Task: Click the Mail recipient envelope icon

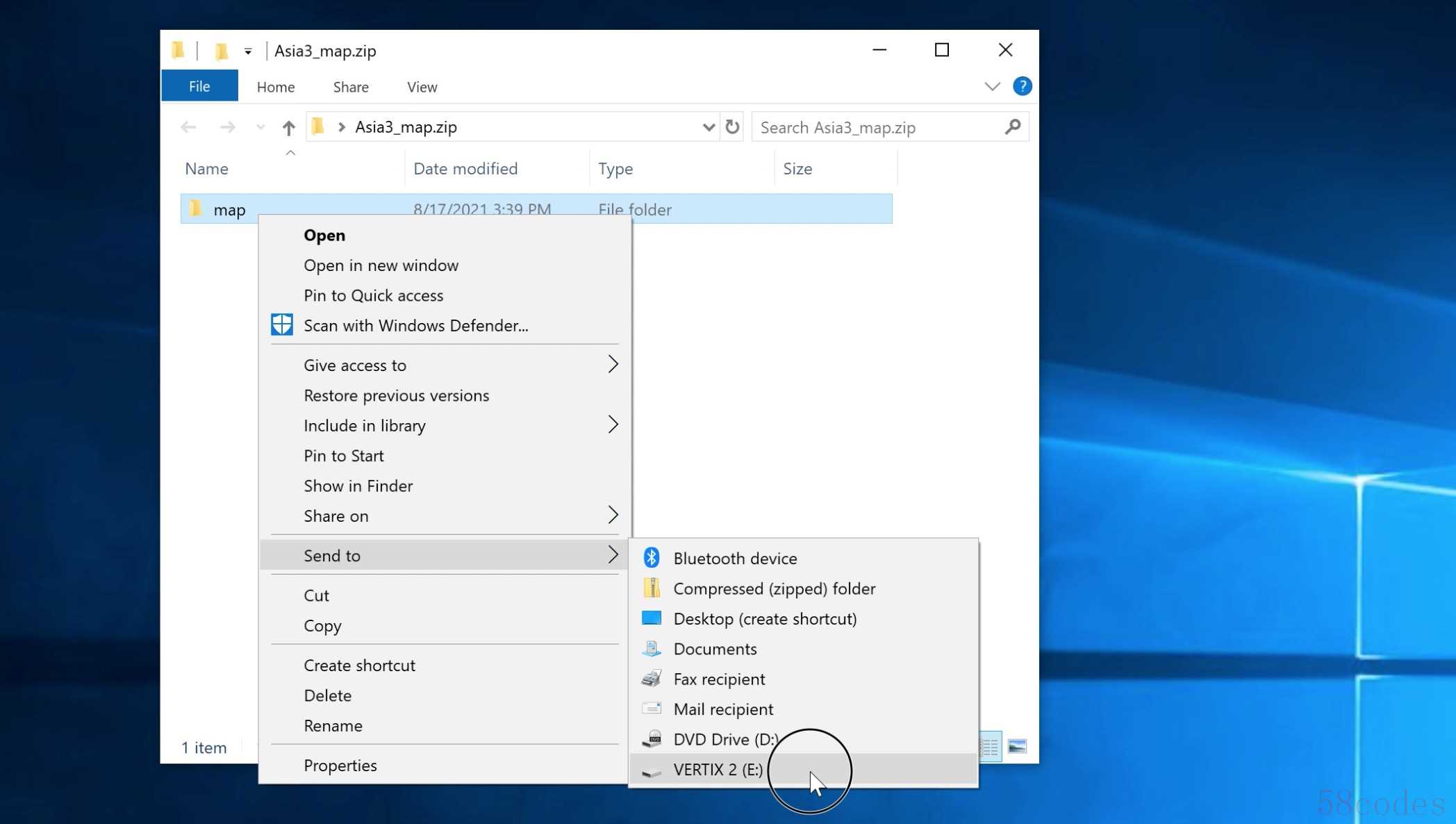Action: [651, 709]
